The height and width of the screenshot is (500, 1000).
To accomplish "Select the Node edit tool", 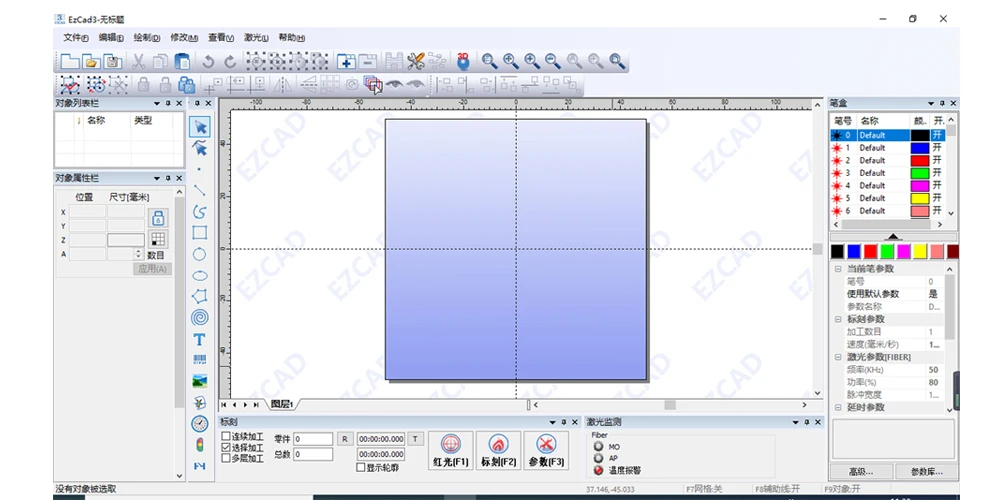I will coord(200,148).
